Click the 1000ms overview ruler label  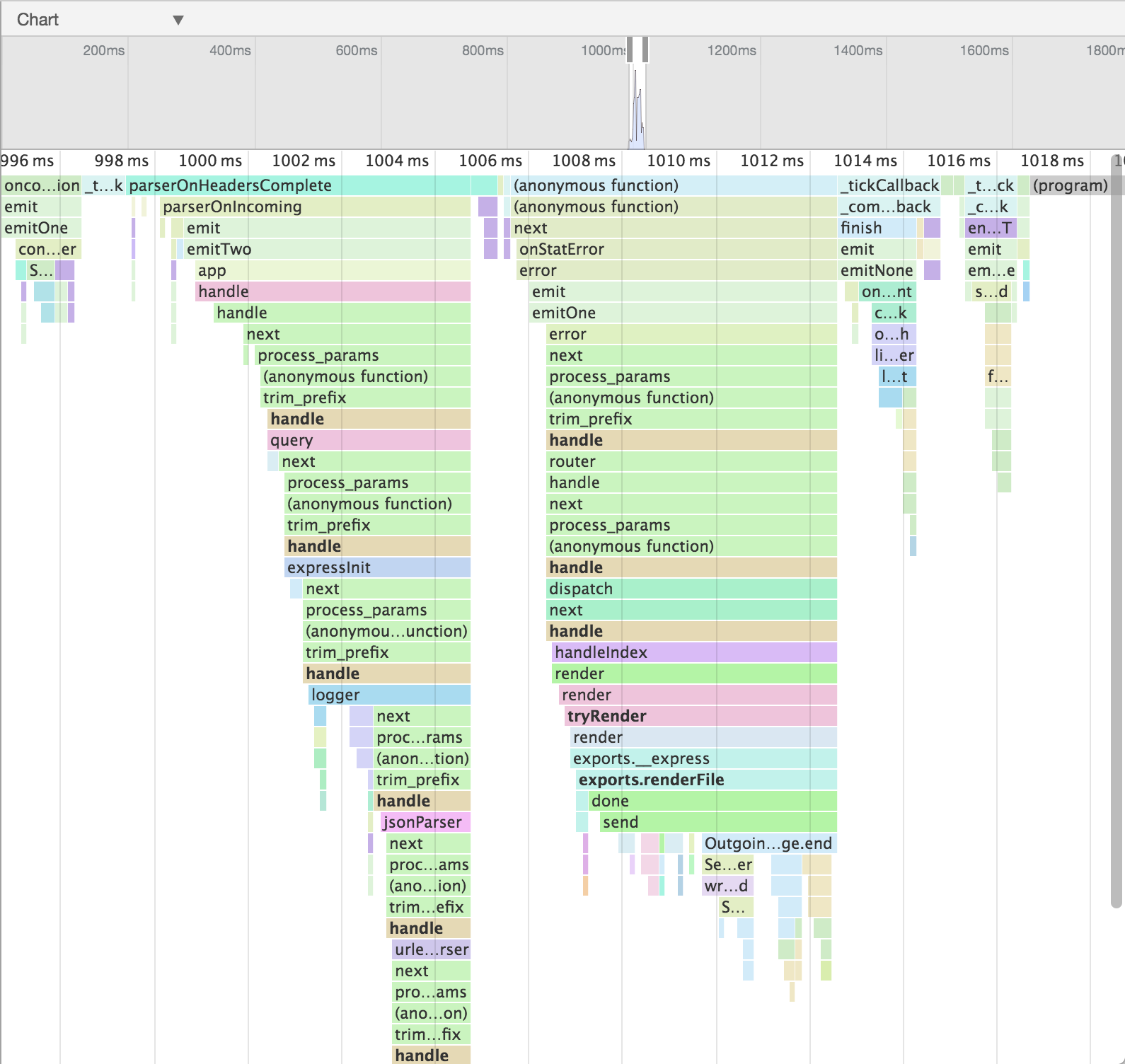point(603,50)
